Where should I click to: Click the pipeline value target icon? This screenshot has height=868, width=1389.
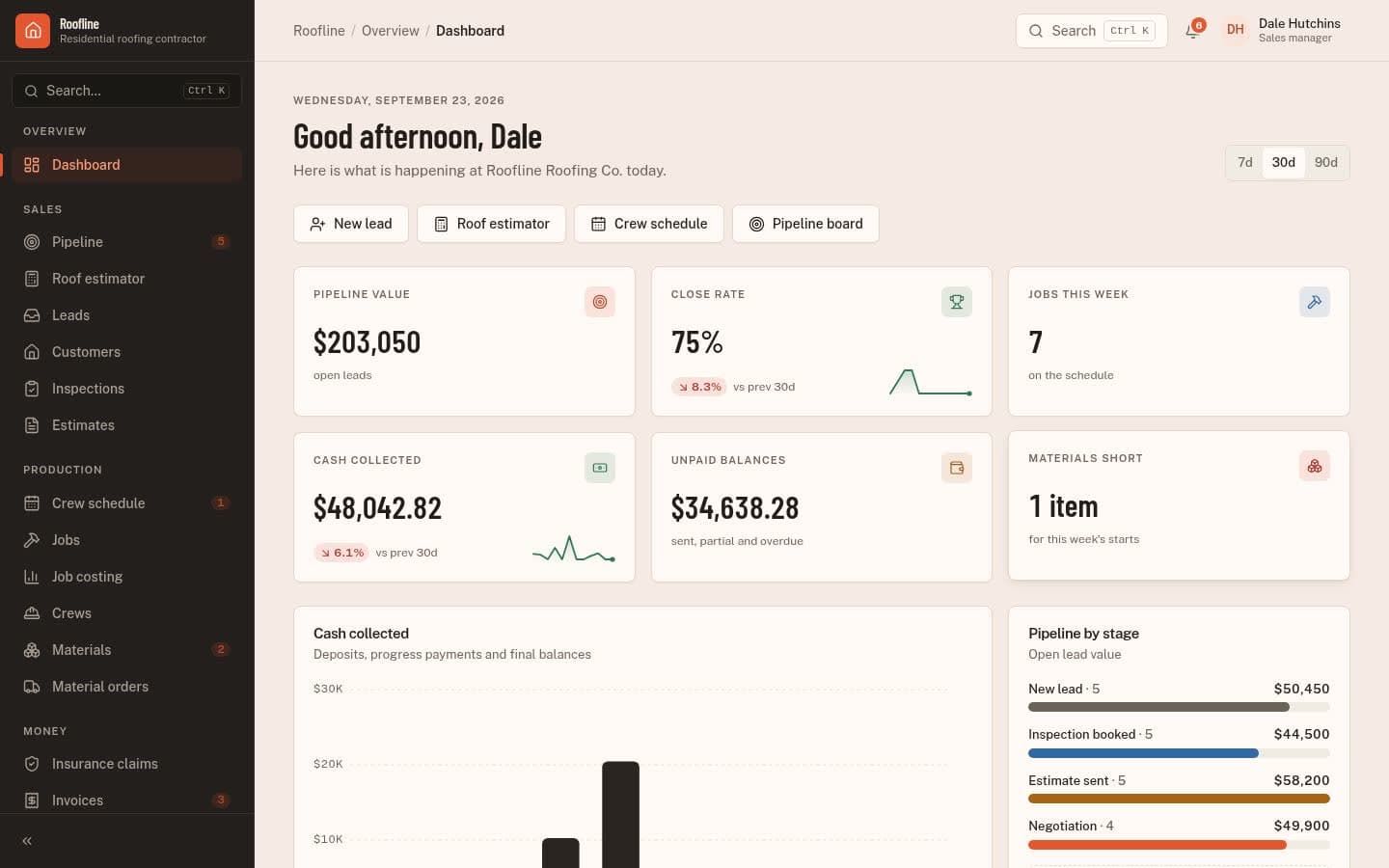[600, 302]
